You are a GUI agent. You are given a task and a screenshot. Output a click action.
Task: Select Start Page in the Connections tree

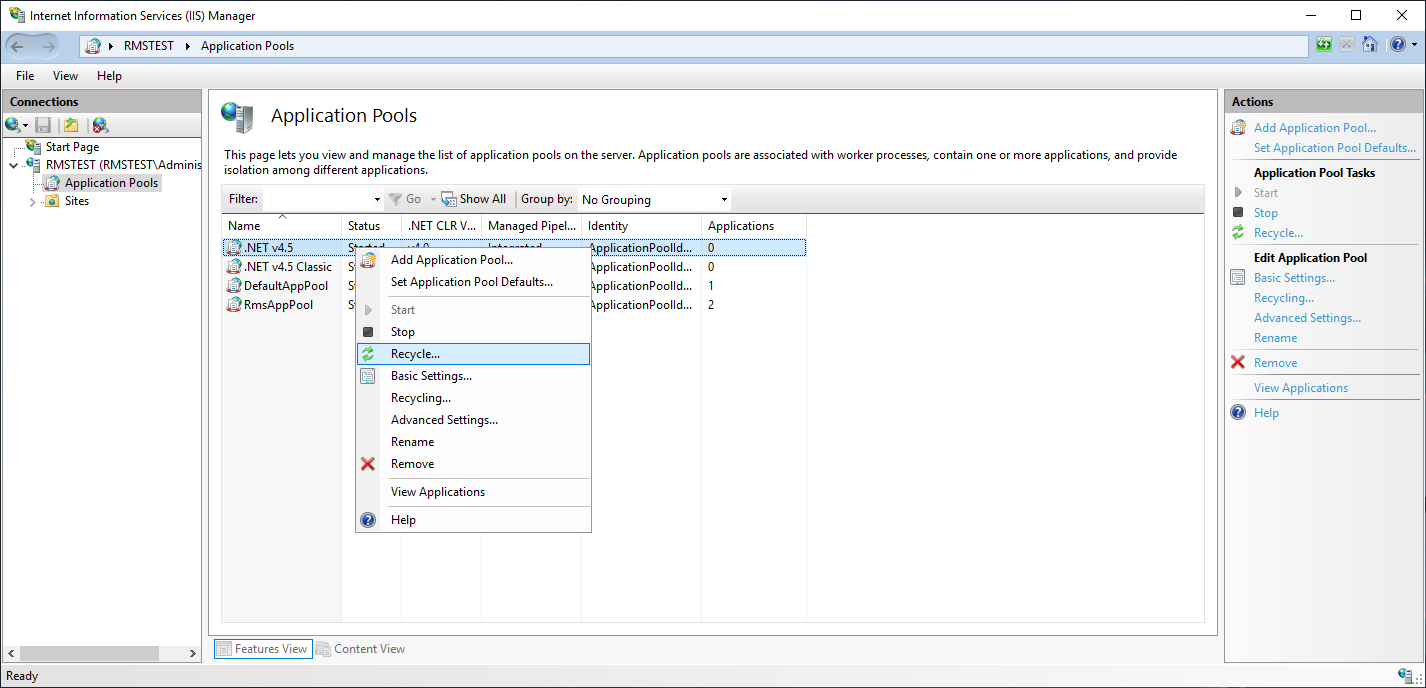click(x=72, y=147)
